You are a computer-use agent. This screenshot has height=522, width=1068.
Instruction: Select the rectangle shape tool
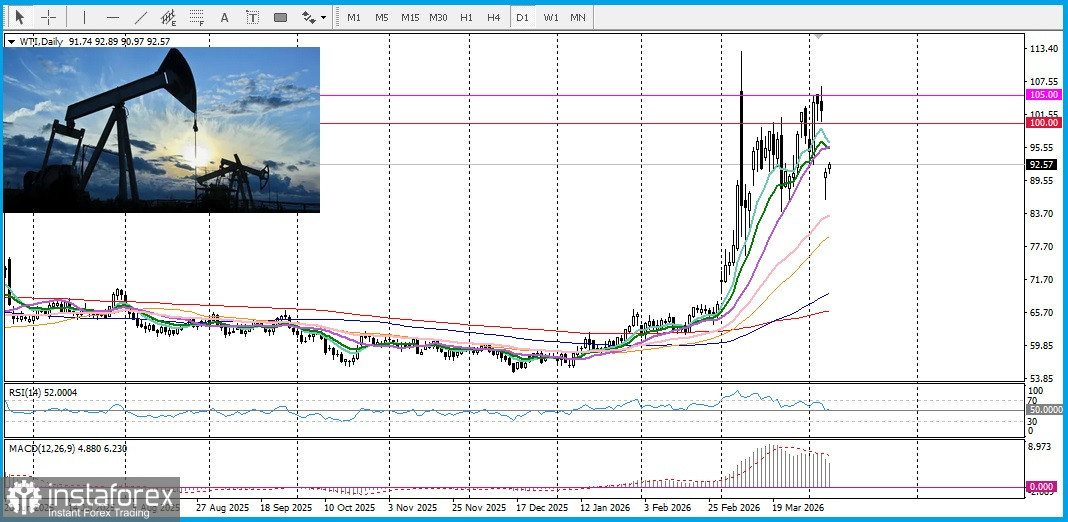(280, 17)
